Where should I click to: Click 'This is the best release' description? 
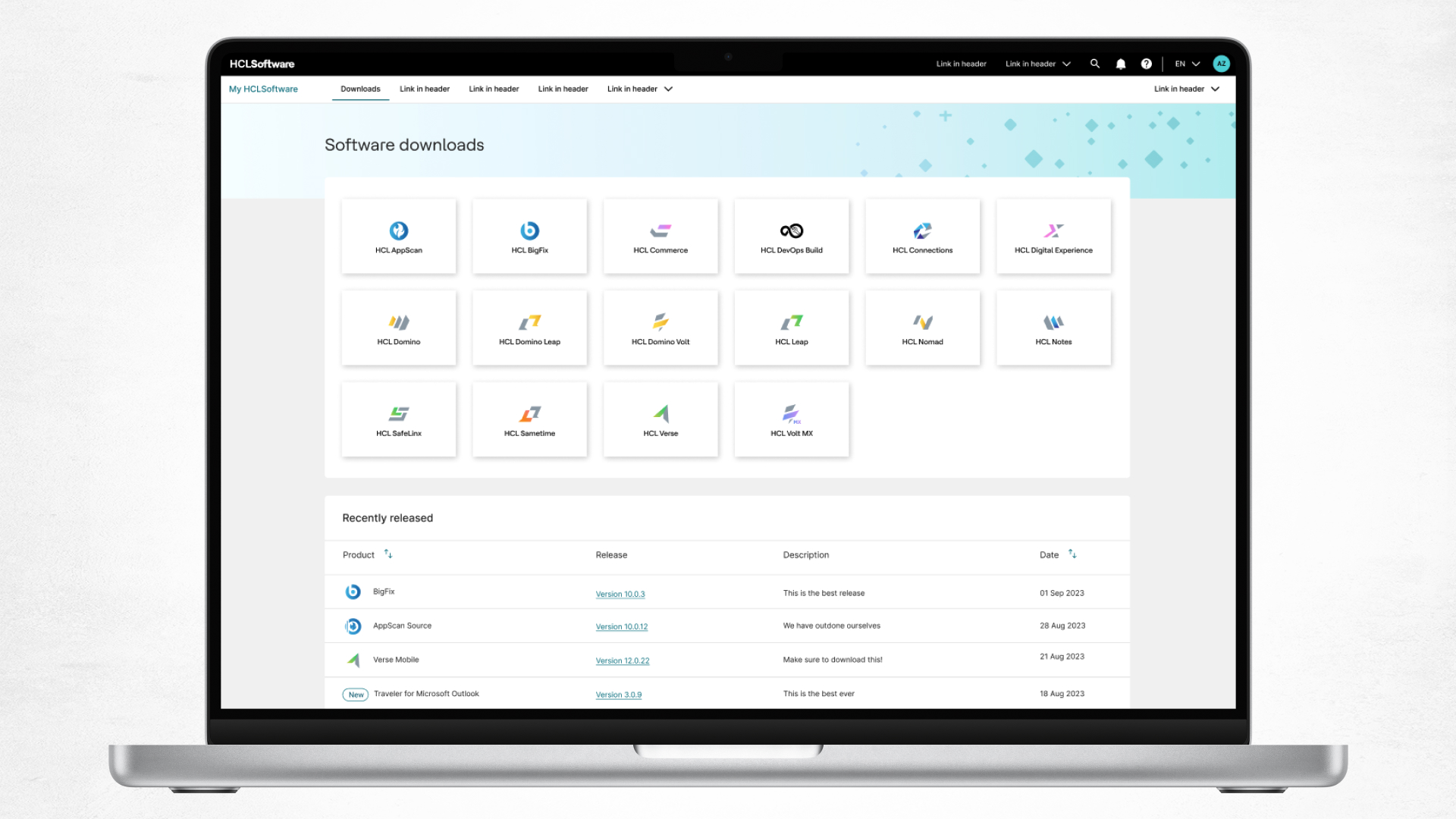pos(824,593)
